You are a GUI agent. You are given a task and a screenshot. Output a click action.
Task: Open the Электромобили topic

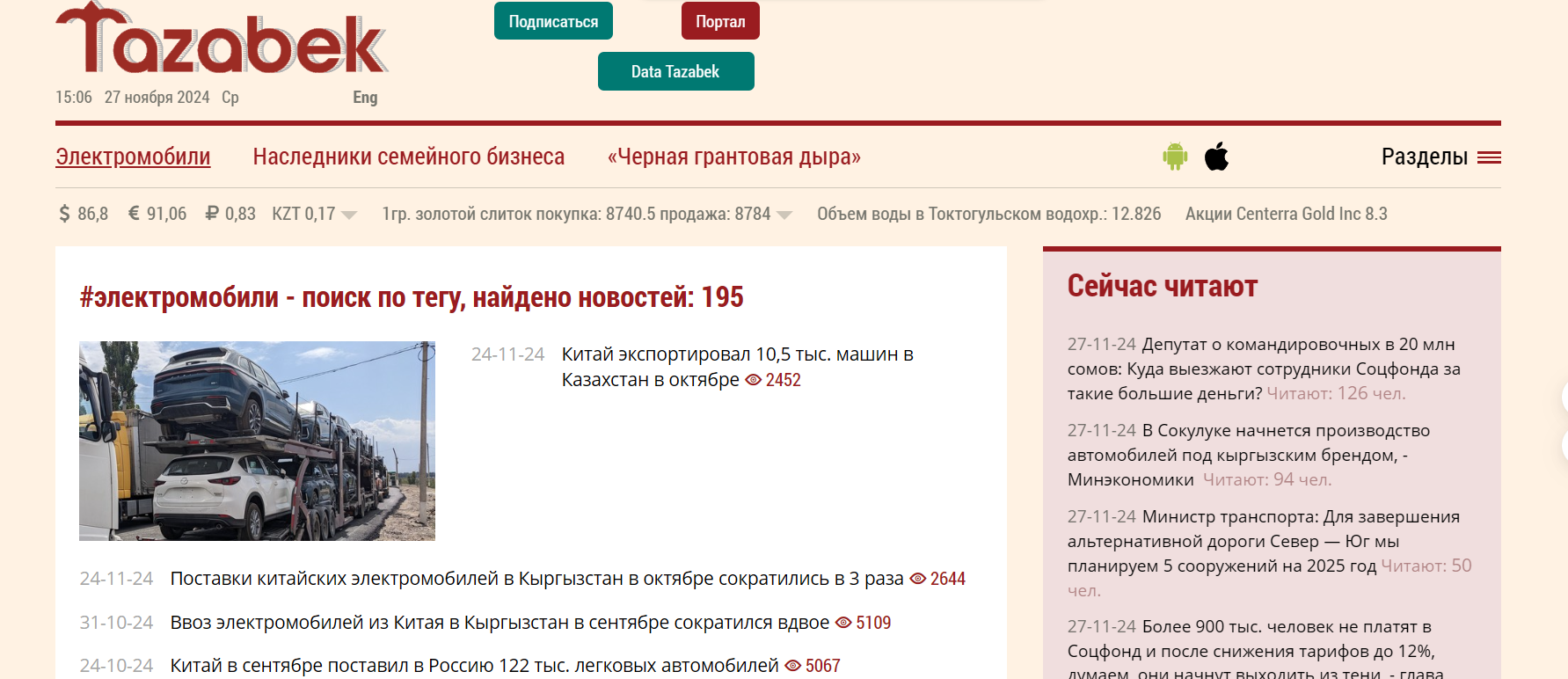(133, 157)
